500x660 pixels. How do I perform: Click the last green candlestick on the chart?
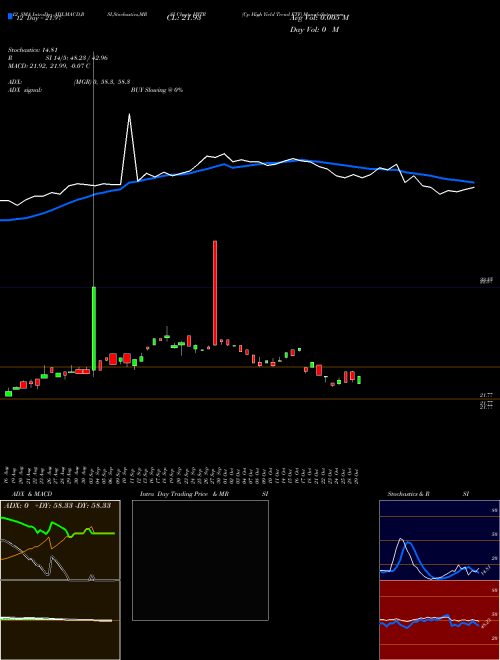pos(359,380)
